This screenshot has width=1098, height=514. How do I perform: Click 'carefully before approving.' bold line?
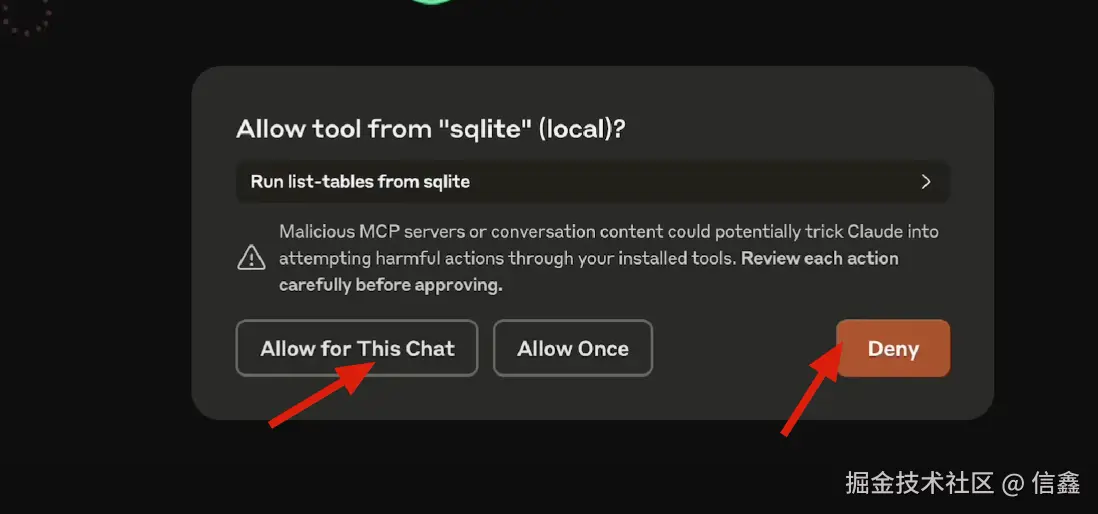tap(391, 286)
